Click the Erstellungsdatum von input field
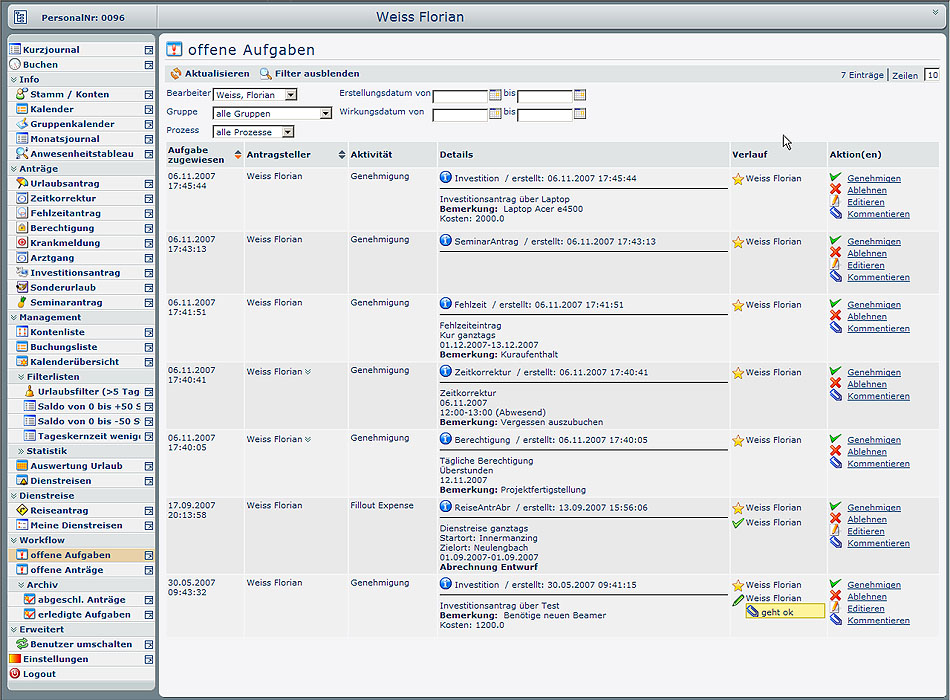This screenshot has height=700, width=950. tap(460, 96)
